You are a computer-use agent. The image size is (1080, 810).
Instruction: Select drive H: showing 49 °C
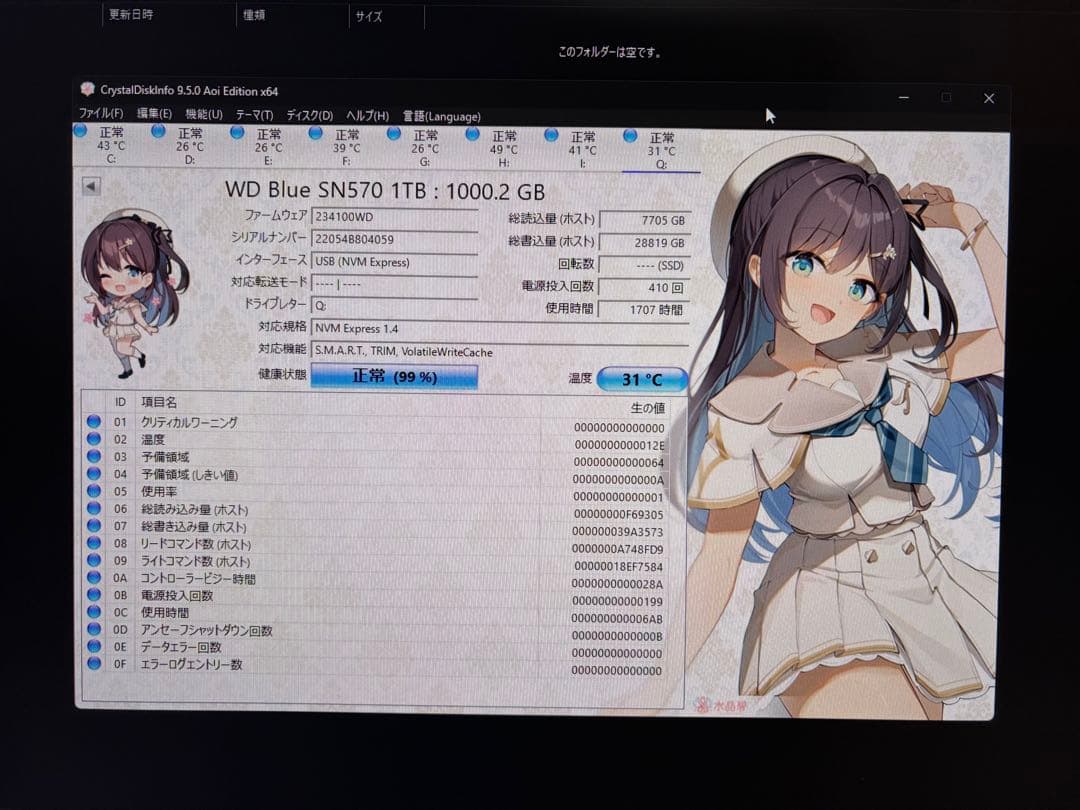(504, 143)
